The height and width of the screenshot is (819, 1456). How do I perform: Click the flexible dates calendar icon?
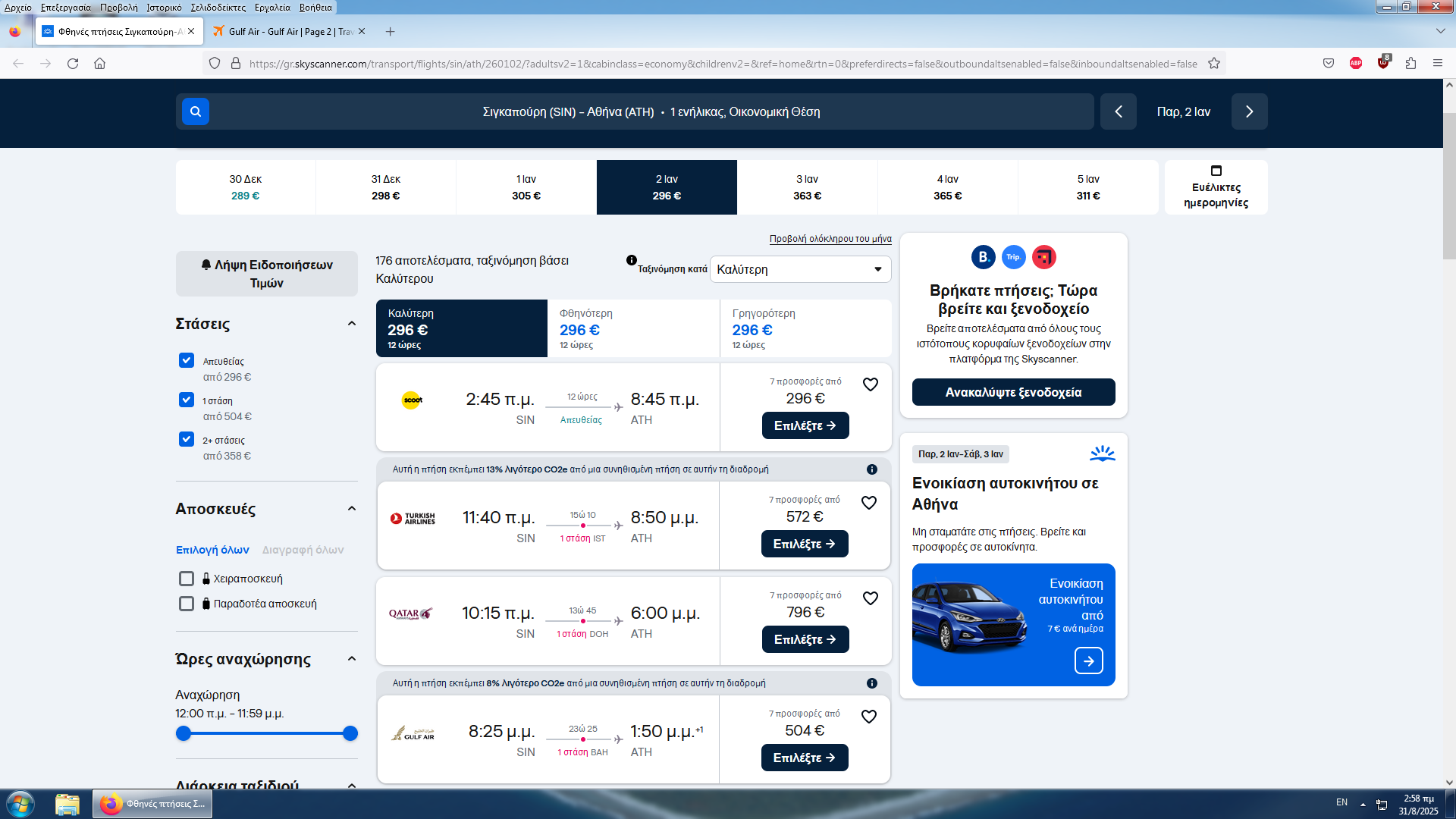[1216, 171]
